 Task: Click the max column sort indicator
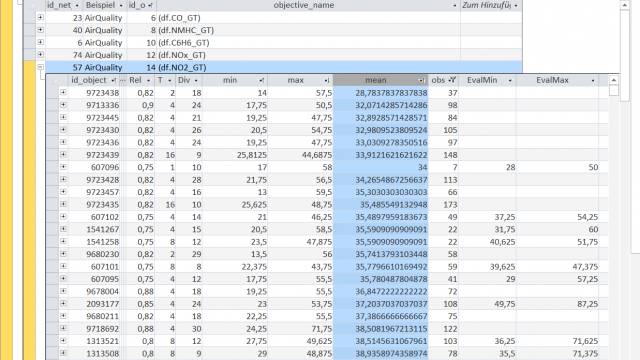(327, 80)
